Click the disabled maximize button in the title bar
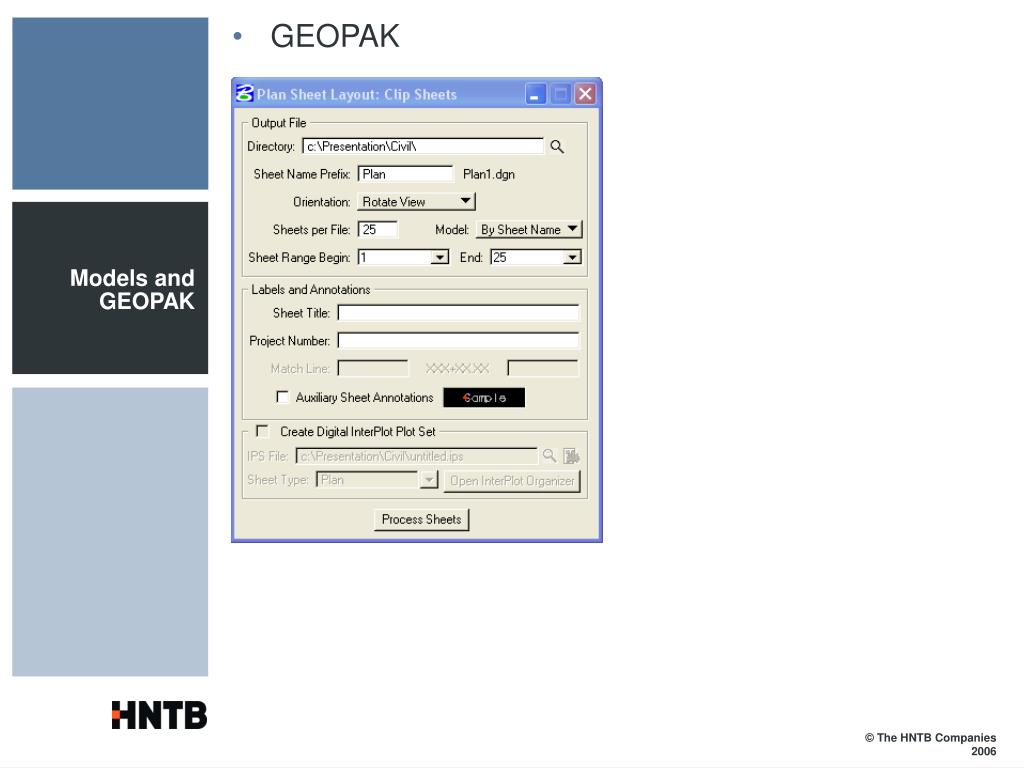This screenshot has width=1024, height=768. [560, 94]
